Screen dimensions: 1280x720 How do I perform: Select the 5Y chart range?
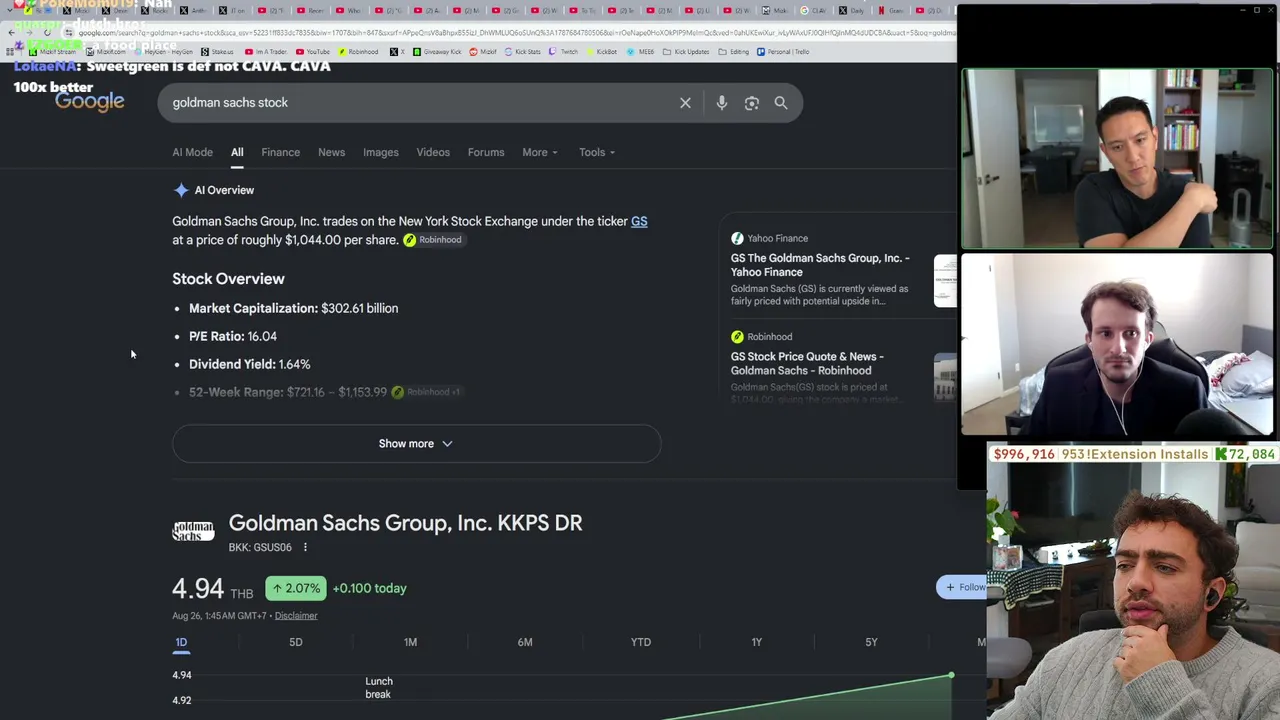871,642
